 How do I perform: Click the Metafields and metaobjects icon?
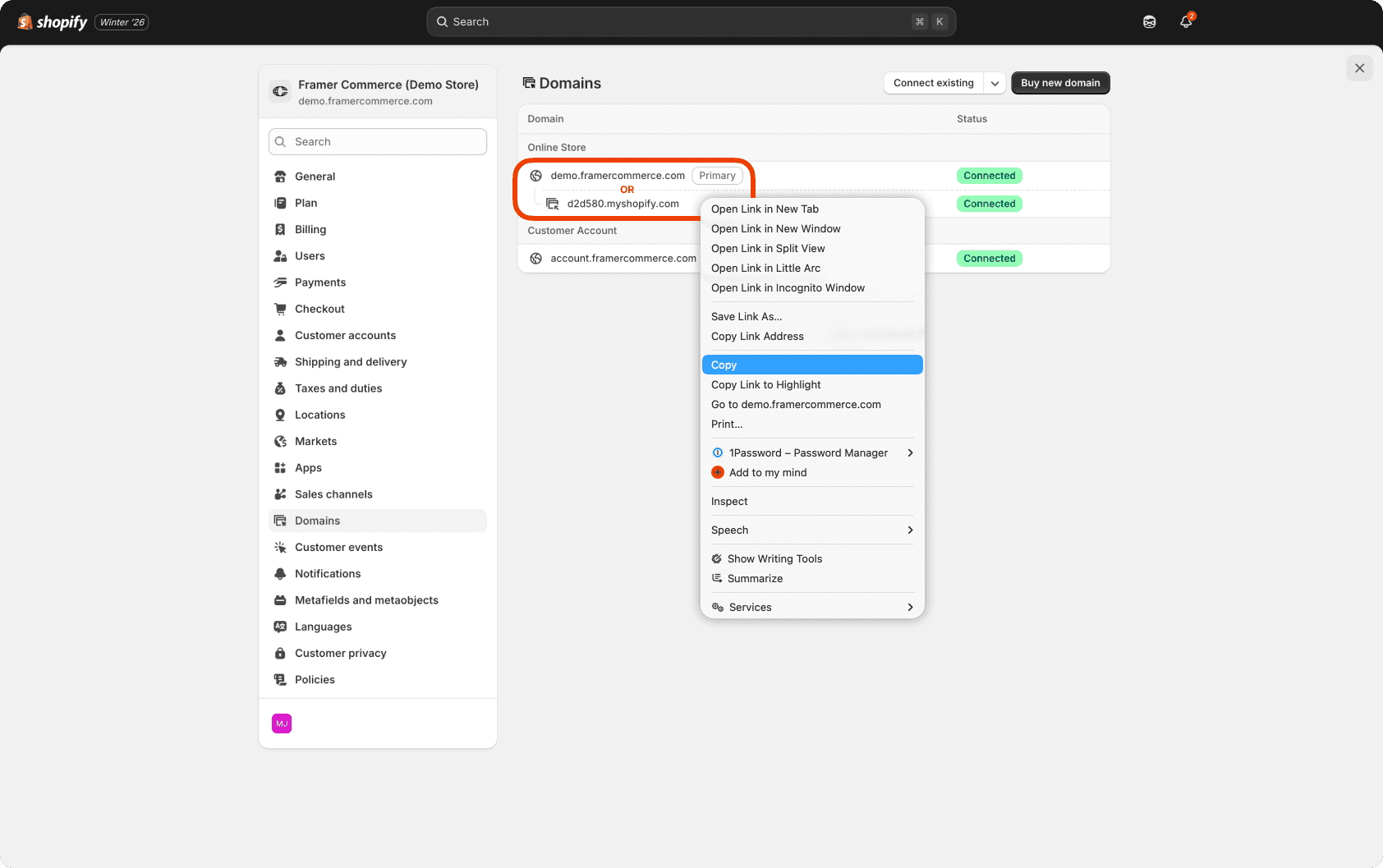pyautogui.click(x=280, y=600)
